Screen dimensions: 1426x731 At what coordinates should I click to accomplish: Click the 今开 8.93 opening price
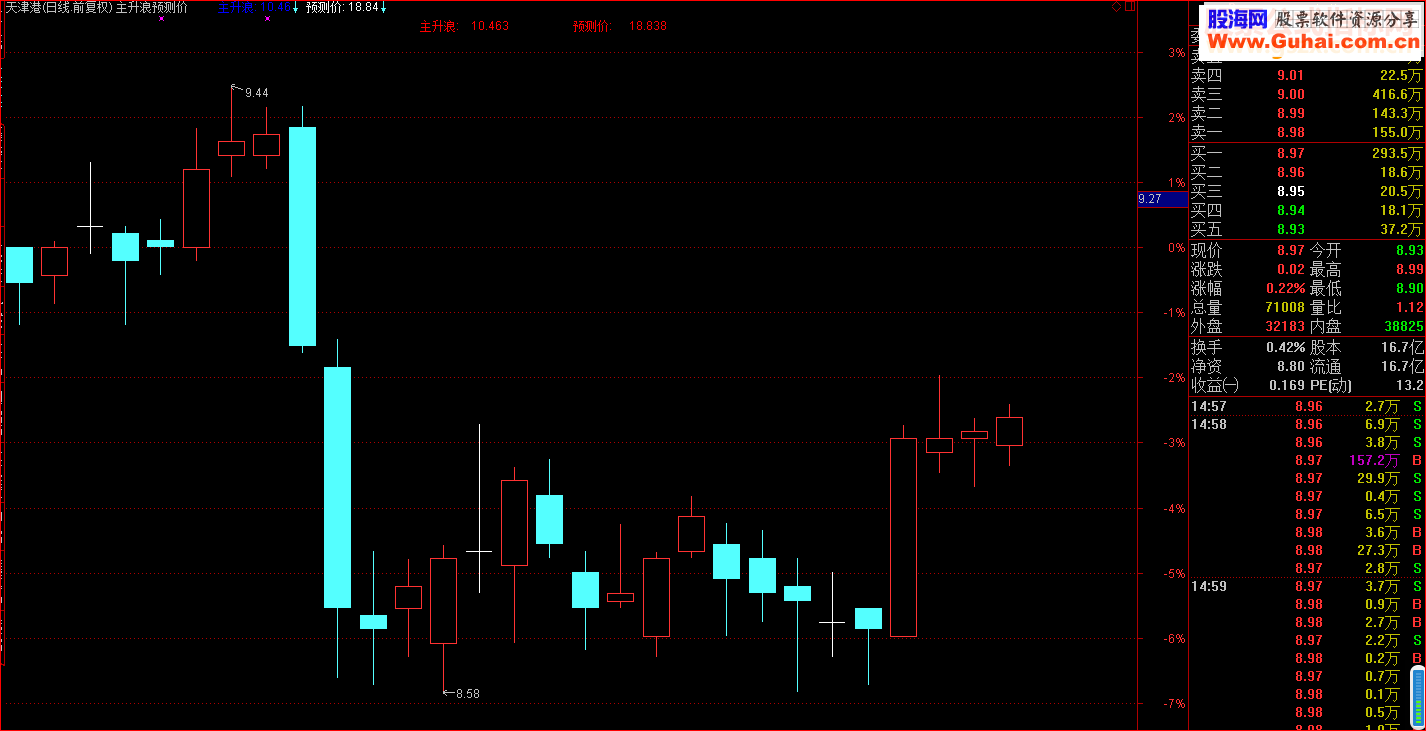[x=1408, y=250]
